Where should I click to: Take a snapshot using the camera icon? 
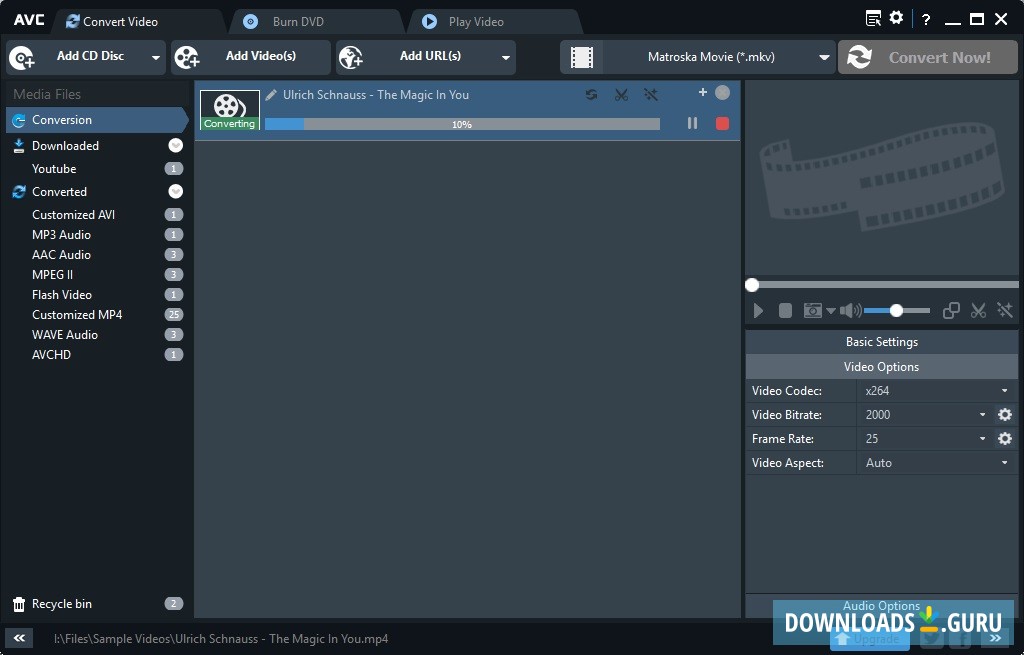pyautogui.click(x=815, y=311)
